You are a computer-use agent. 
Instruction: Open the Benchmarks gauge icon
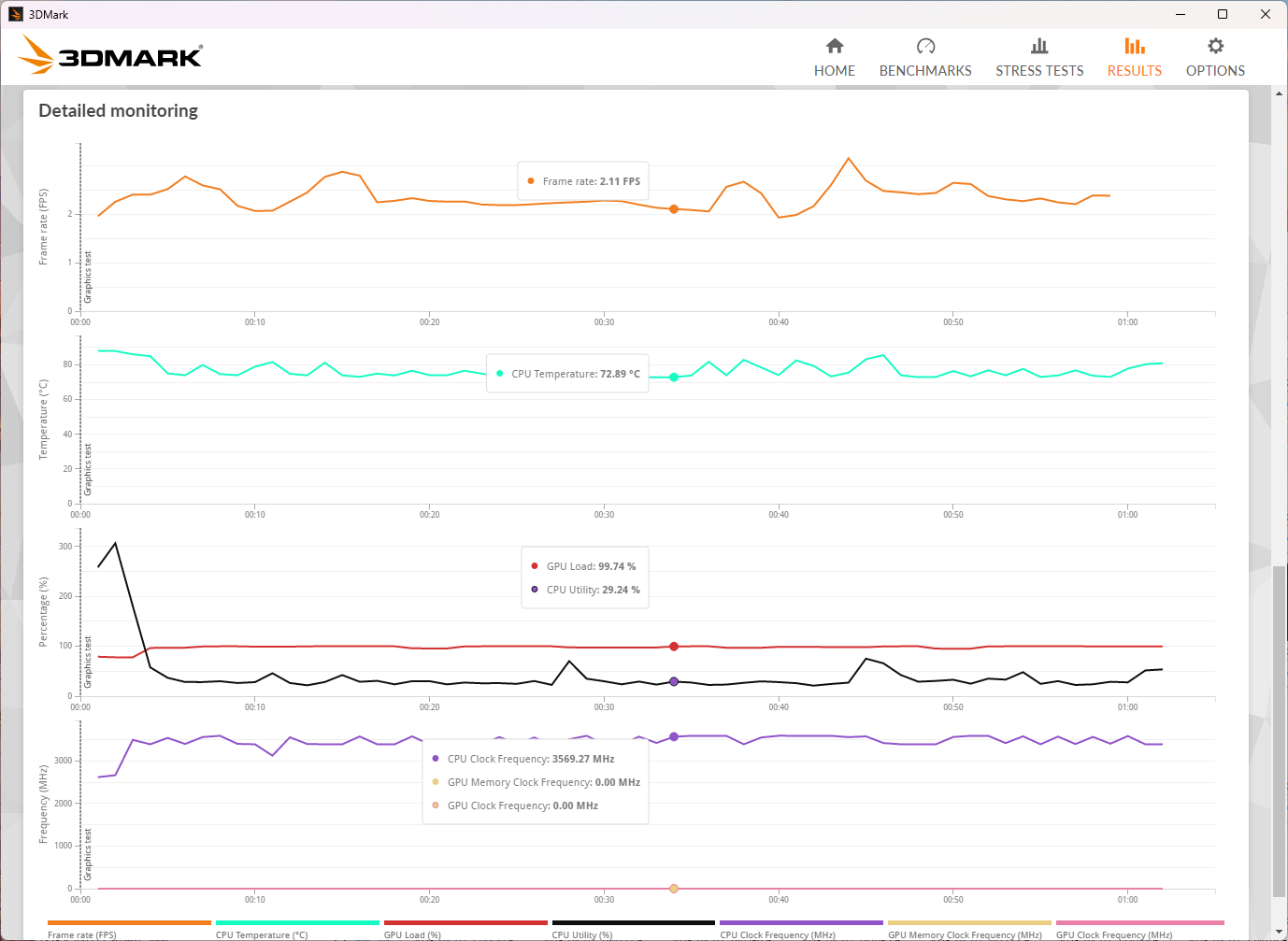tap(925, 47)
